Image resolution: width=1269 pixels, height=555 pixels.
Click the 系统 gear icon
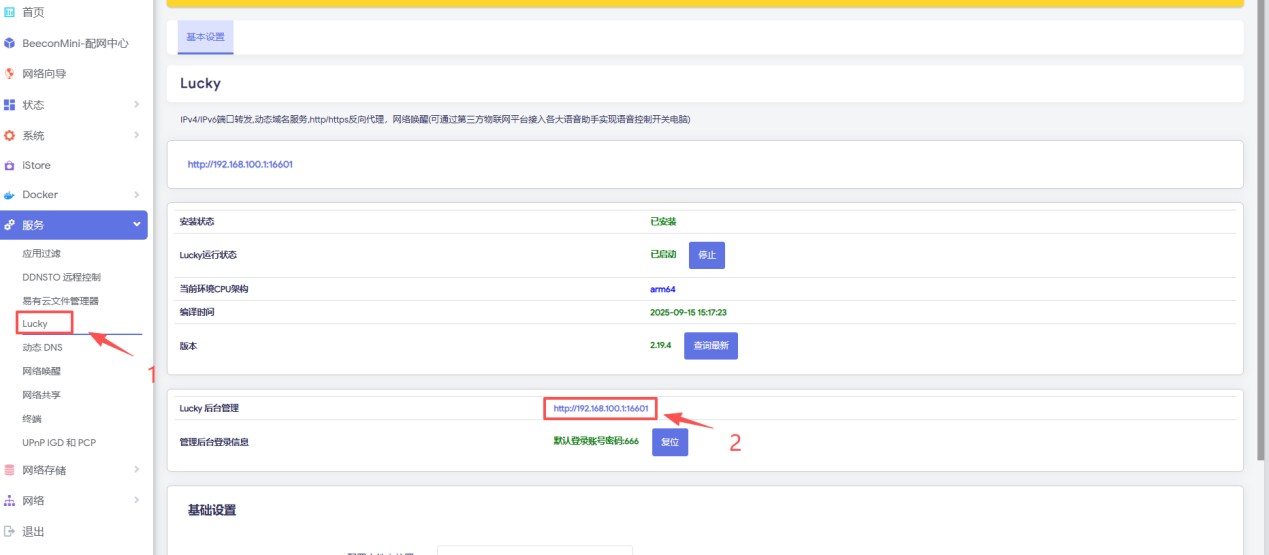point(10,136)
